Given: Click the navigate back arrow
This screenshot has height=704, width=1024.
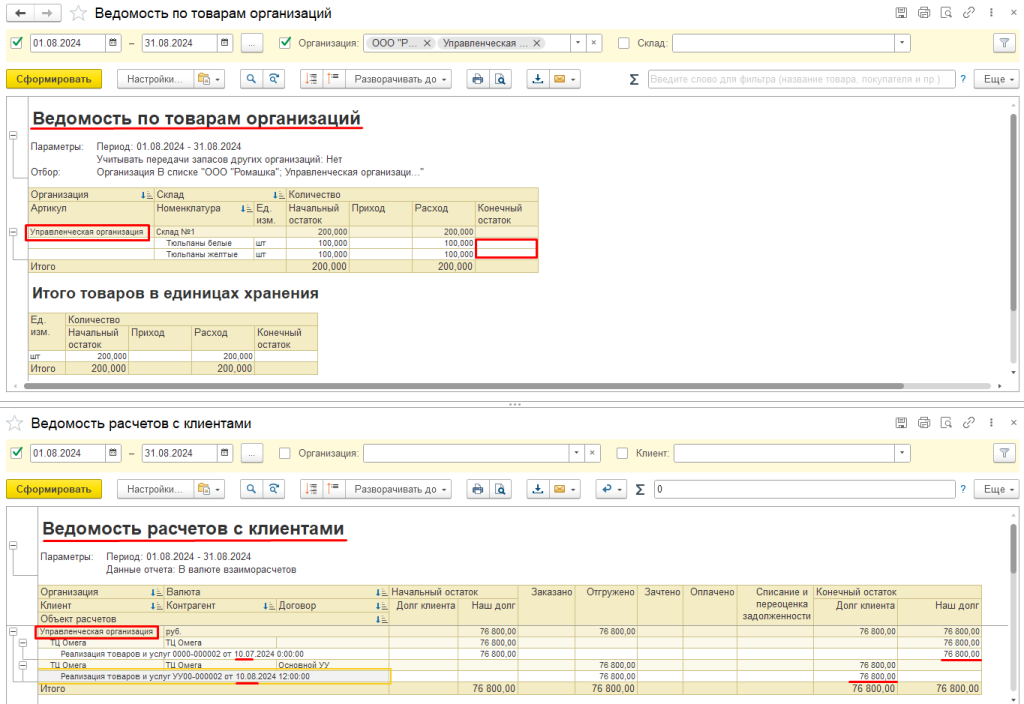Looking at the screenshot, I should click(x=22, y=14).
